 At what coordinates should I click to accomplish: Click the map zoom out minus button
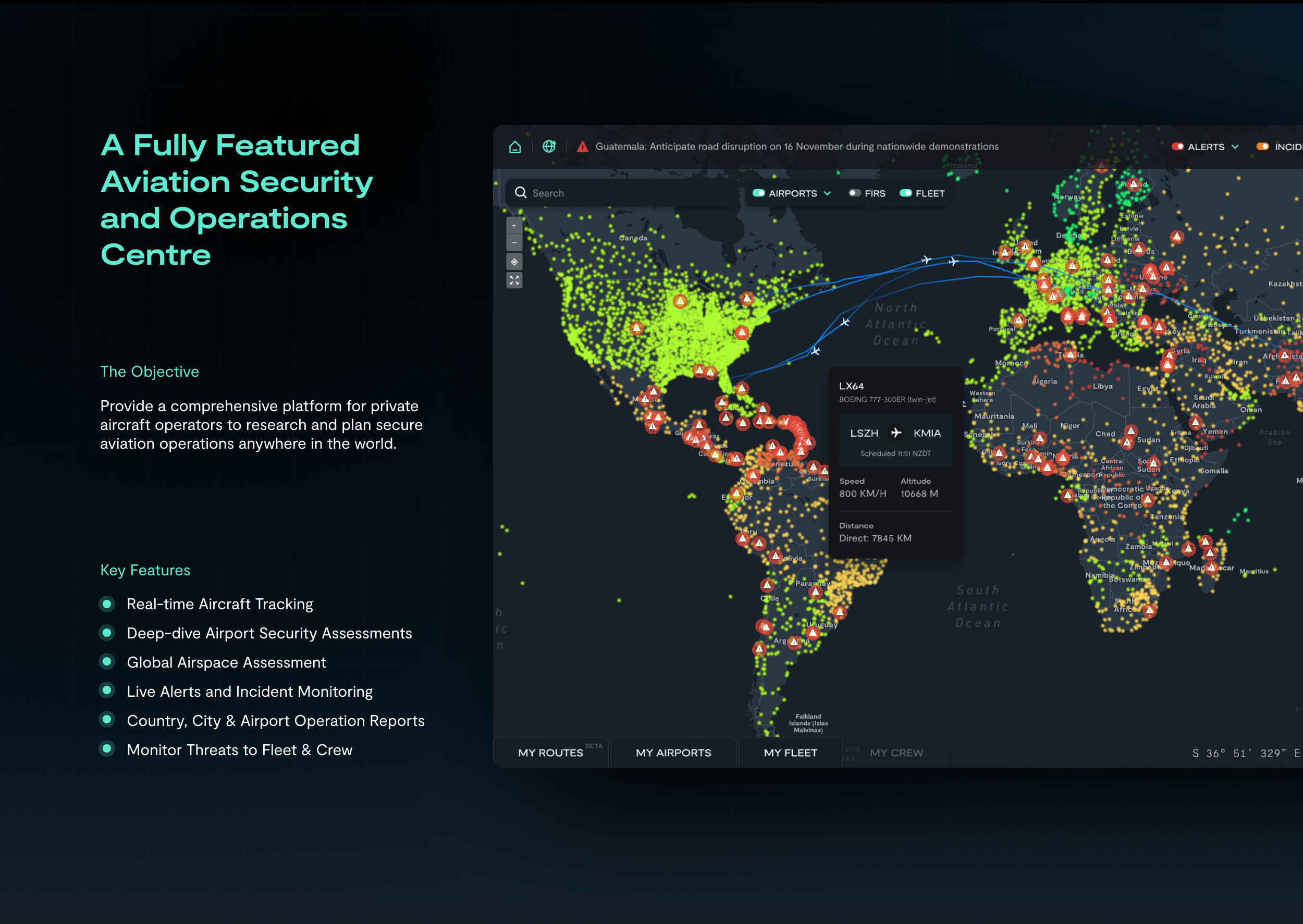pos(514,243)
